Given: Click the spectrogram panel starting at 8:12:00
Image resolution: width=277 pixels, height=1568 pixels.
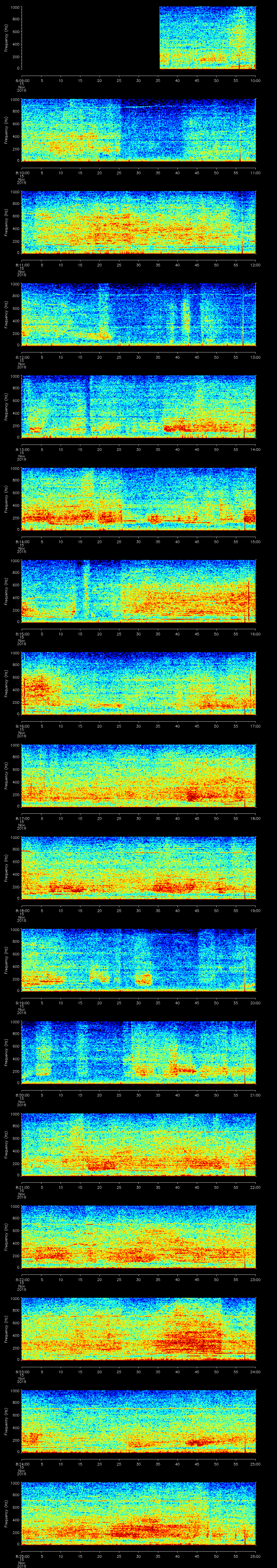Looking at the screenshot, I should (x=139, y=314).
